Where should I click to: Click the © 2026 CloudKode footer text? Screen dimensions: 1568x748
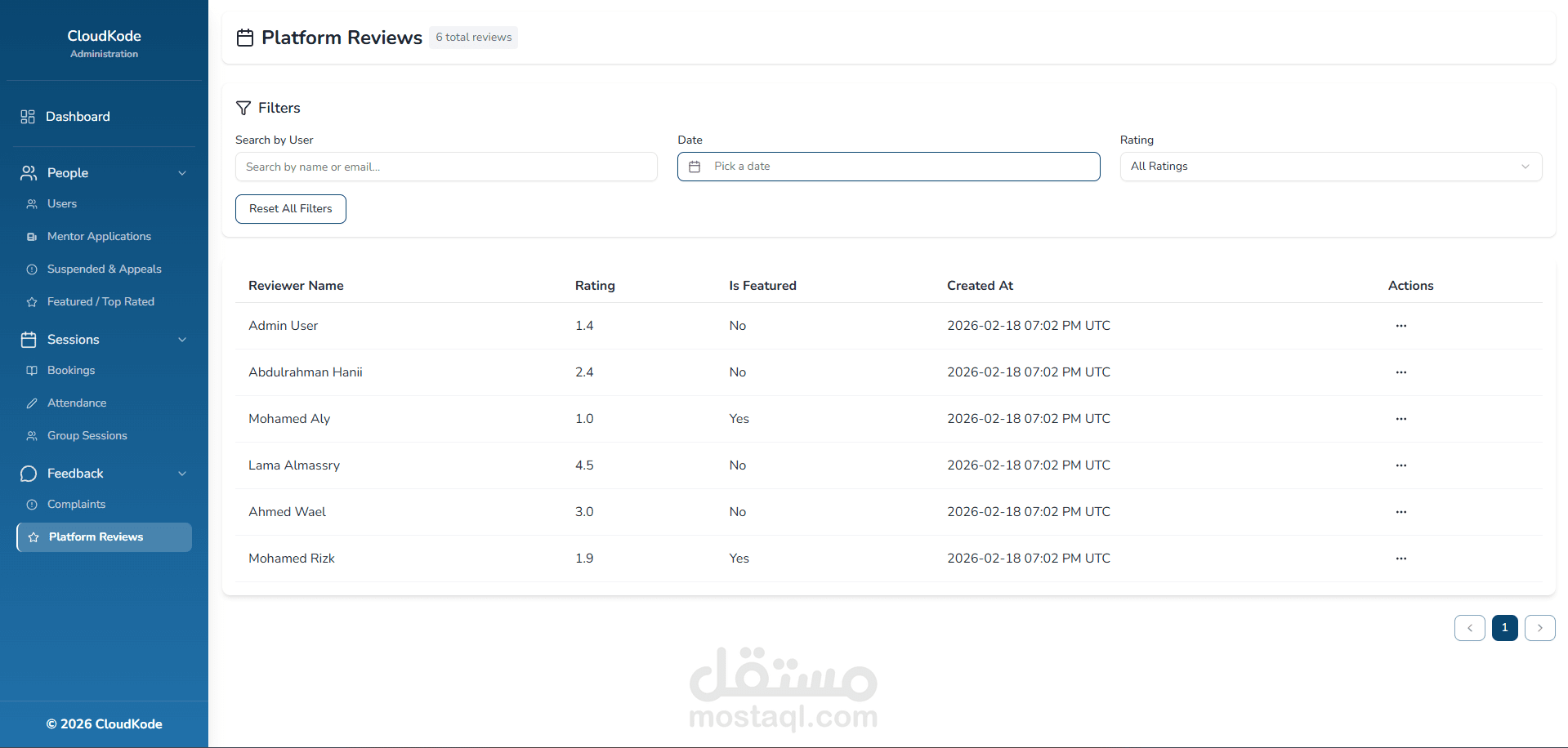coord(104,724)
